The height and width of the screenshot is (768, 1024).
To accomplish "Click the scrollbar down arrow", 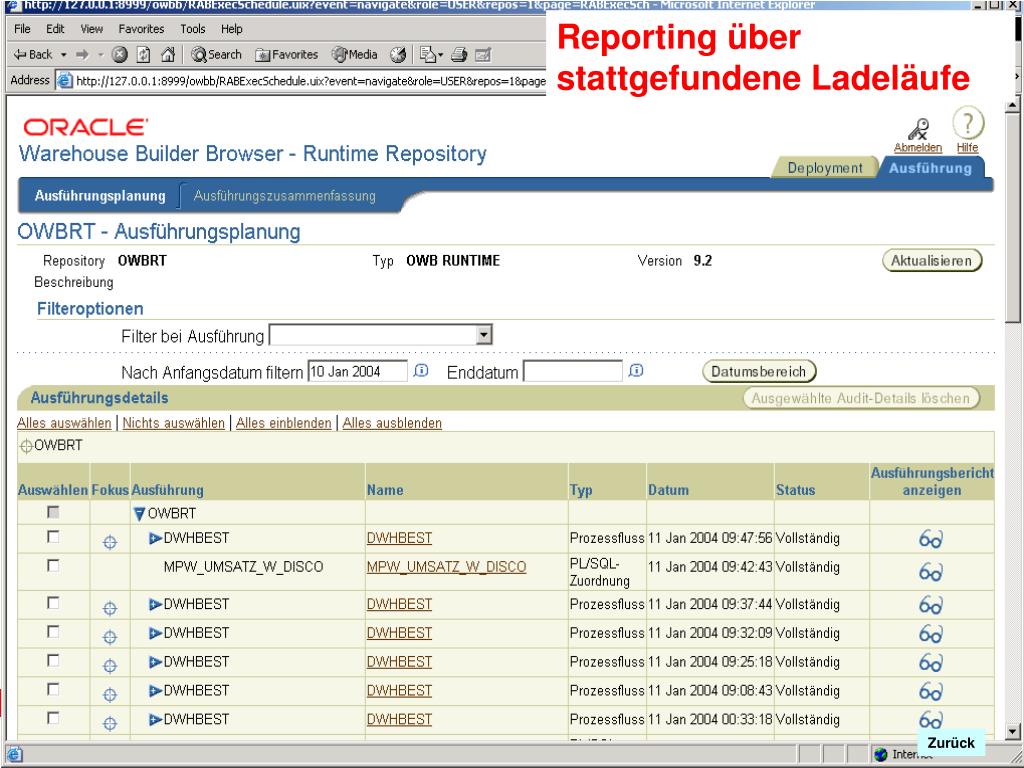I will tap(1012, 731).
